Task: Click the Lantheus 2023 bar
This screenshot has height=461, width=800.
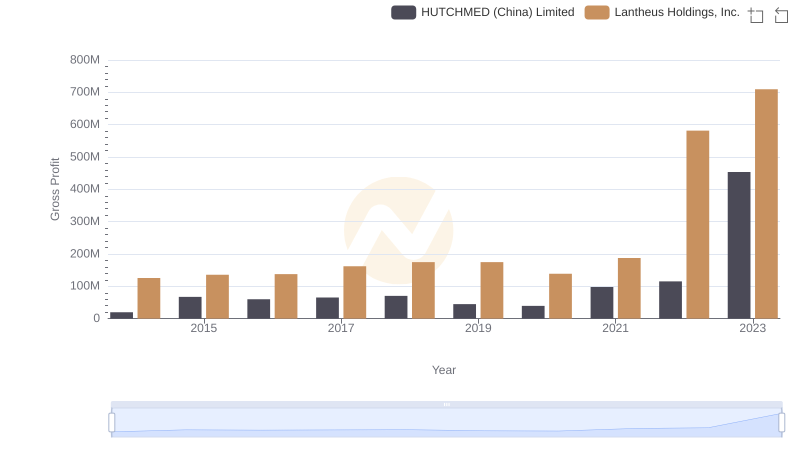Action: [x=766, y=204]
